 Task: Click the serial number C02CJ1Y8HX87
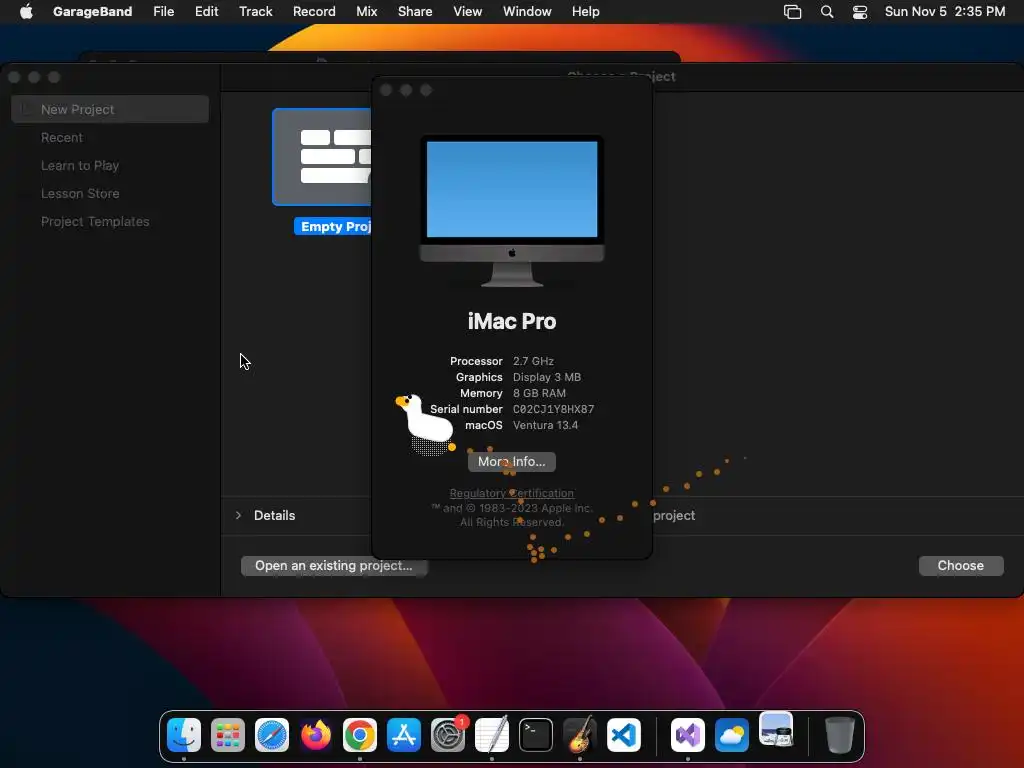click(x=553, y=409)
